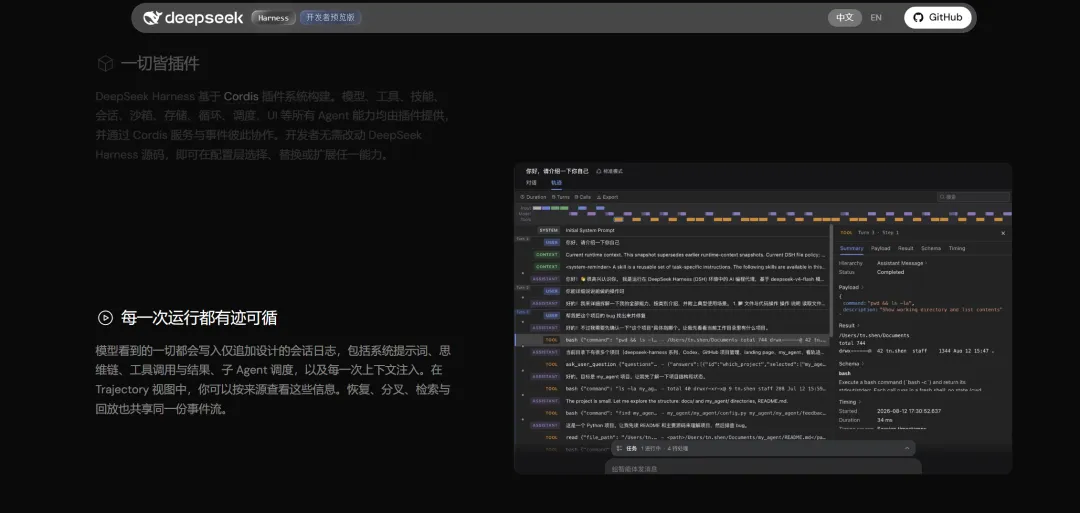Expand the Schema section header
Viewport: 1080px width, 513px height.
(850, 364)
